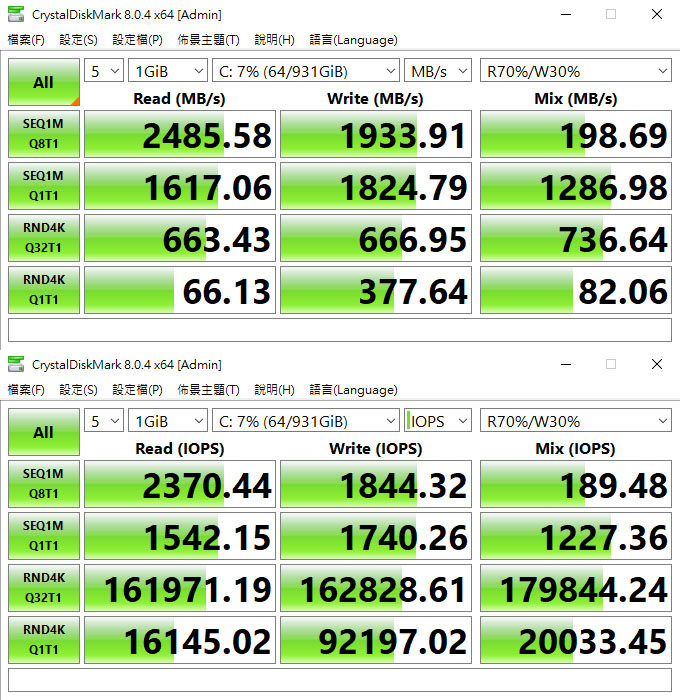Screen dimensions: 680x700
Task: Click write result 1824.79
Action: pyautogui.click(x=376, y=186)
